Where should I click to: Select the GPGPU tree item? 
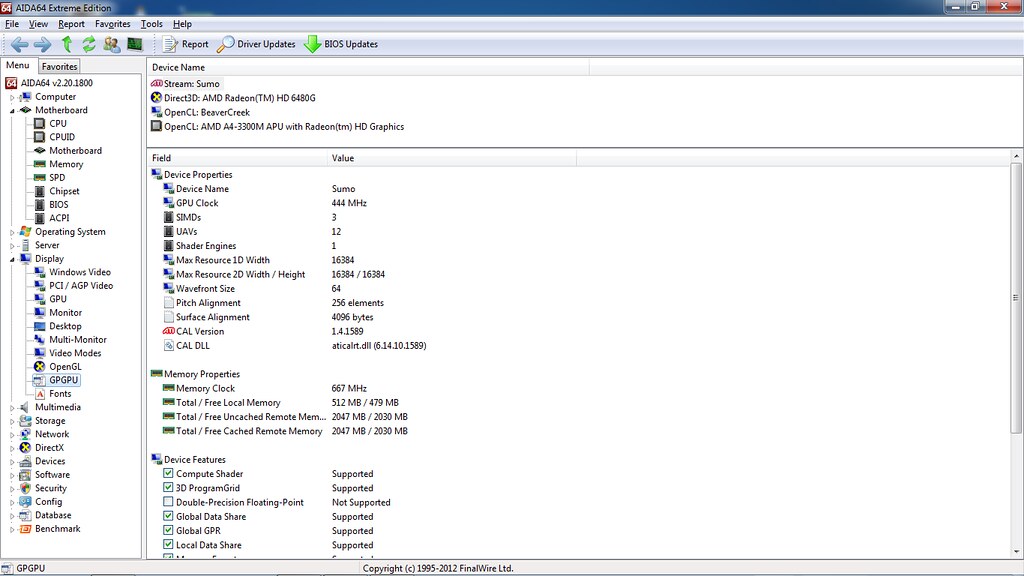(x=64, y=380)
